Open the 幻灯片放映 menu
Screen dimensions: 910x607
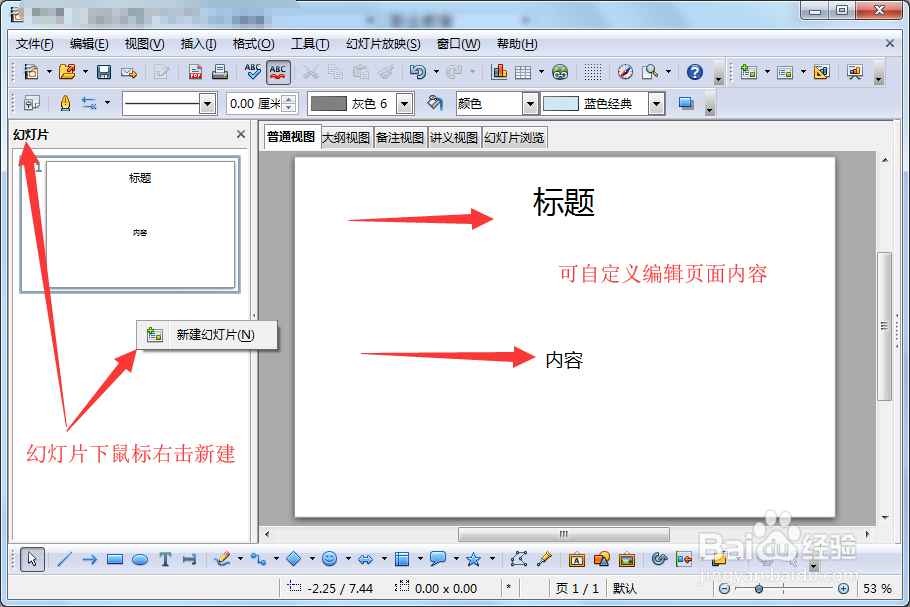pos(380,44)
